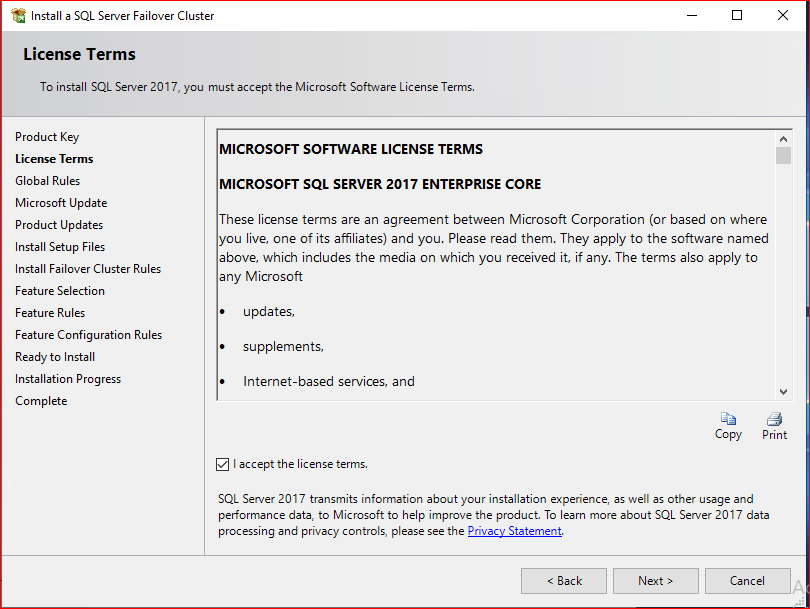The width and height of the screenshot is (810, 609).
Task: Click the Back button
Action: tap(564, 581)
